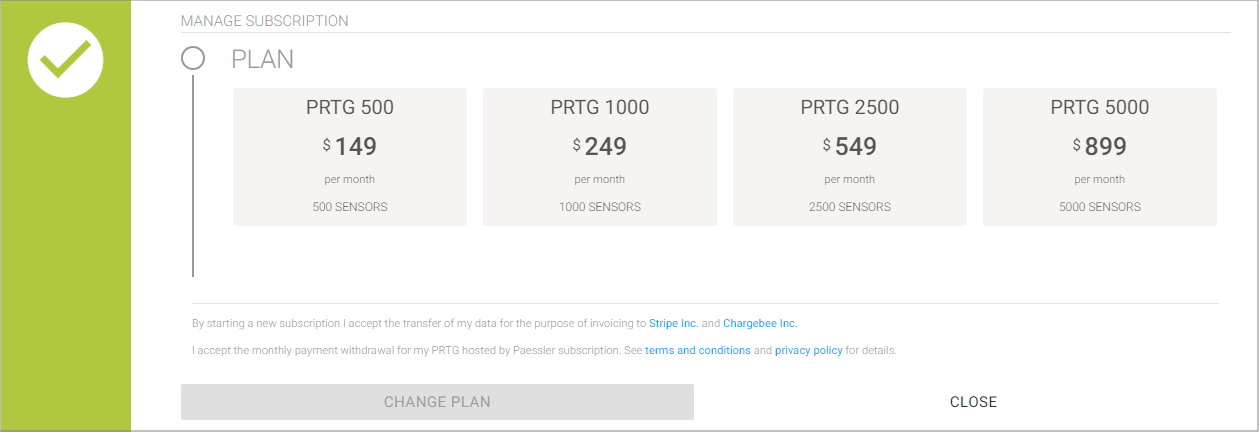This screenshot has height=432, width=1259.
Task: Choose the PRTG 1000 plan card
Action: (600, 157)
